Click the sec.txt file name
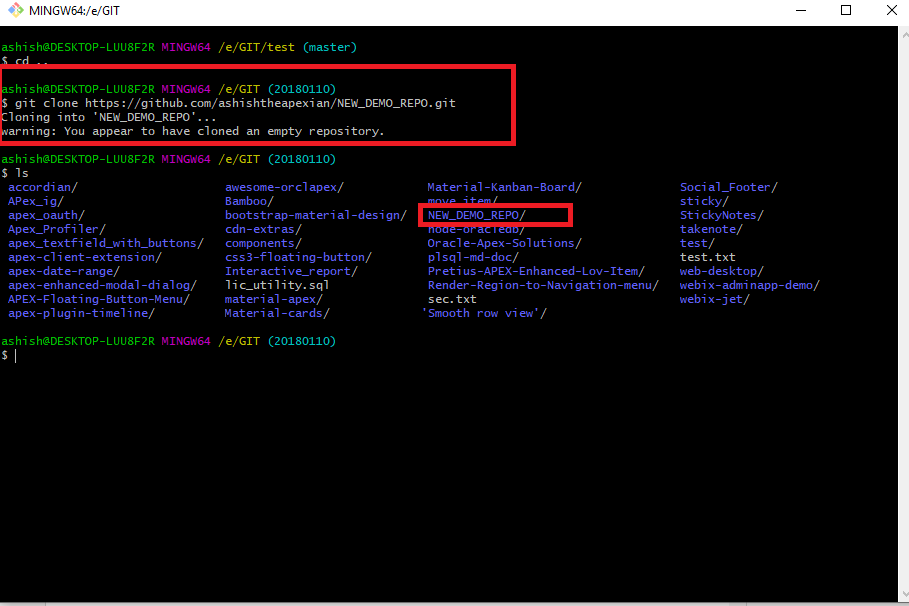909x606 pixels. click(x=452, y=299)
